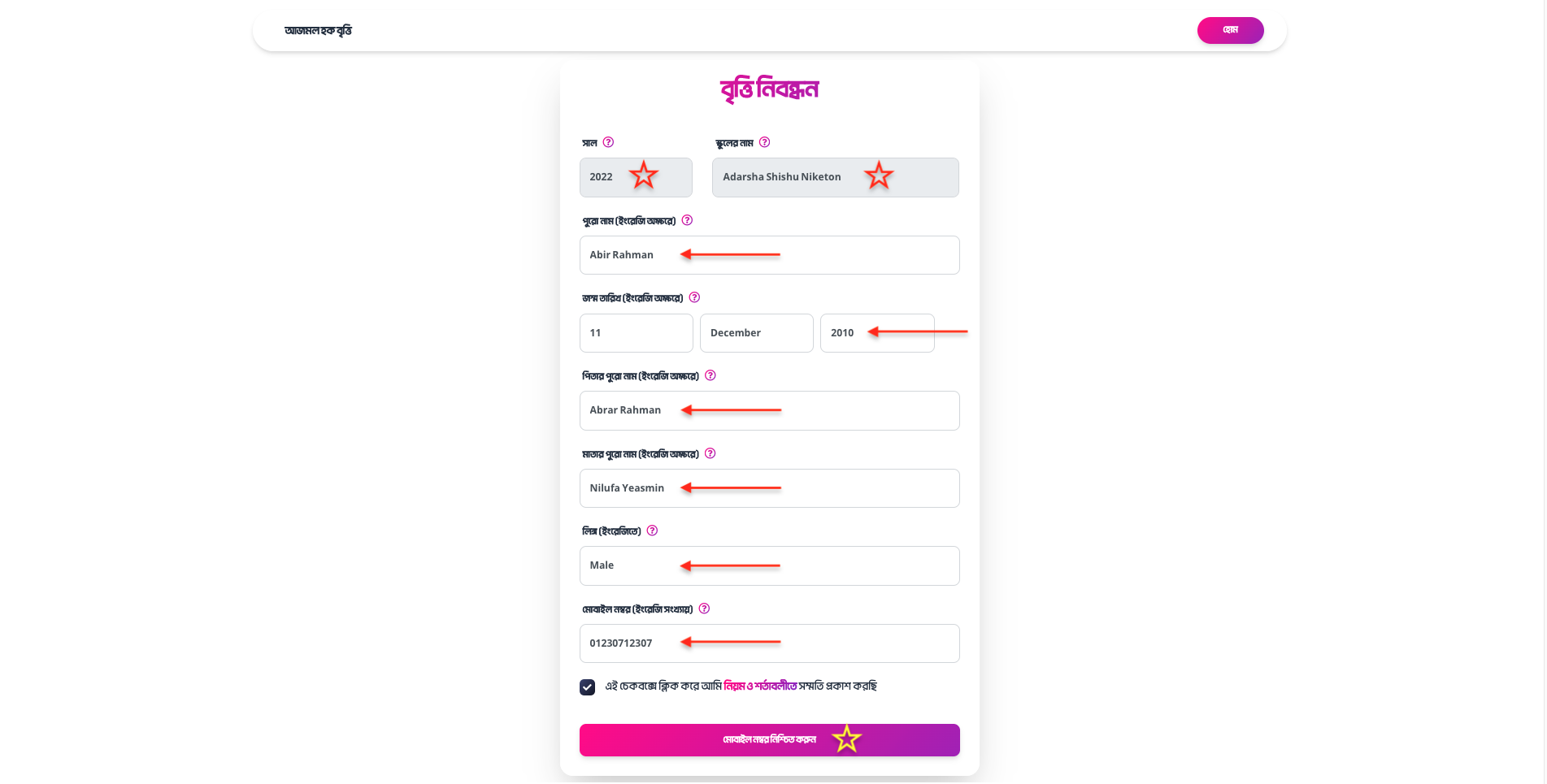Screen dimensions: 1547x784
Task: Click help icon beside full name label
Action: [x=687, y=220]
